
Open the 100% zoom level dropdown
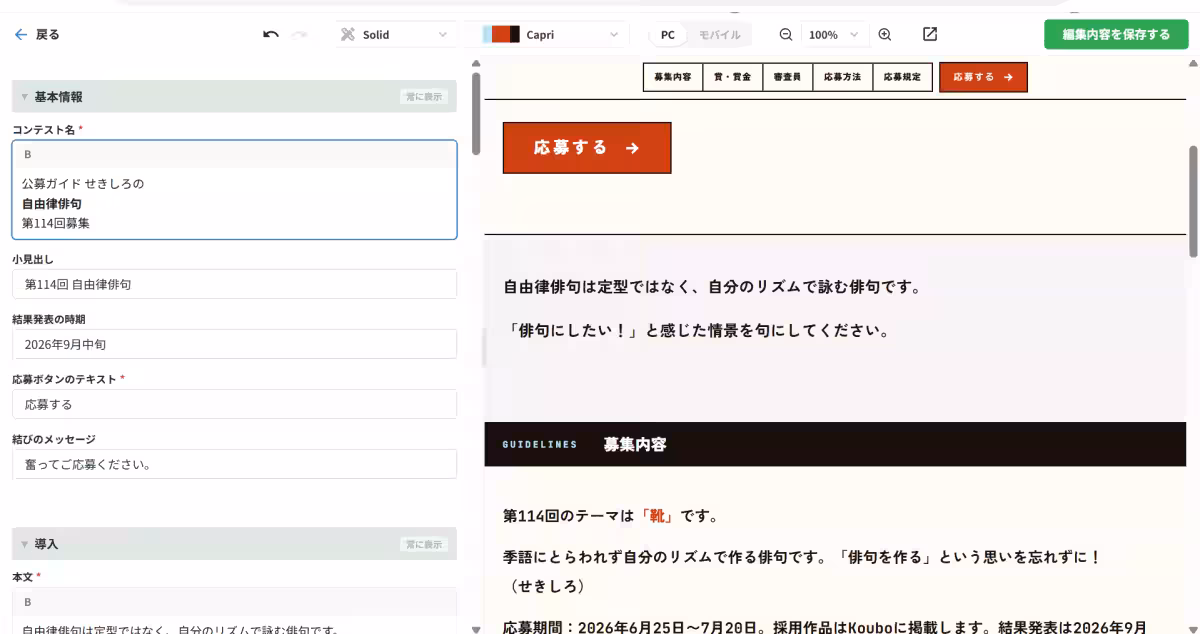(834, 34)
